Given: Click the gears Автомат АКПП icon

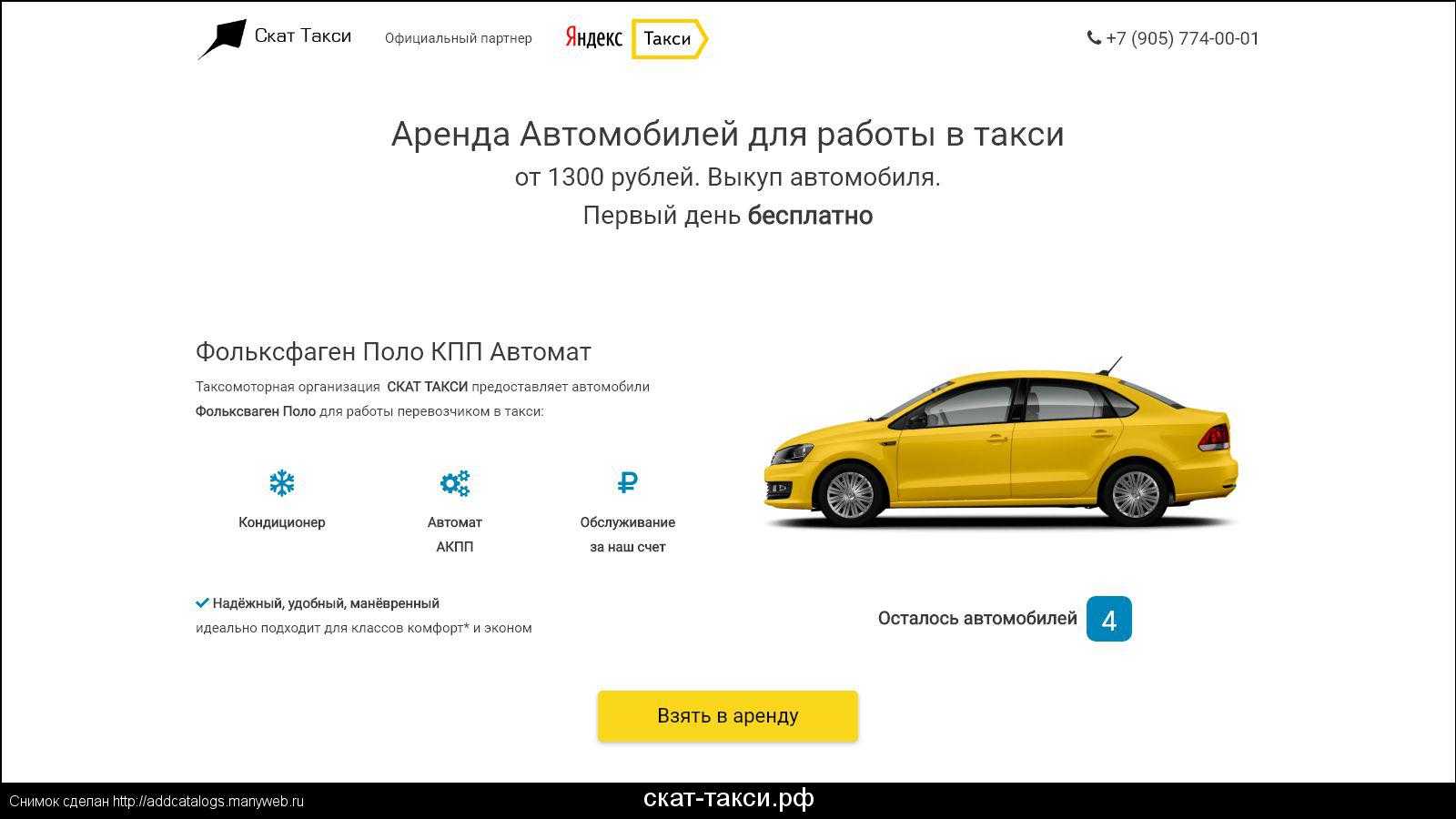Looking at the screenshot, I should pyautogui.click(x=455, y=482).
